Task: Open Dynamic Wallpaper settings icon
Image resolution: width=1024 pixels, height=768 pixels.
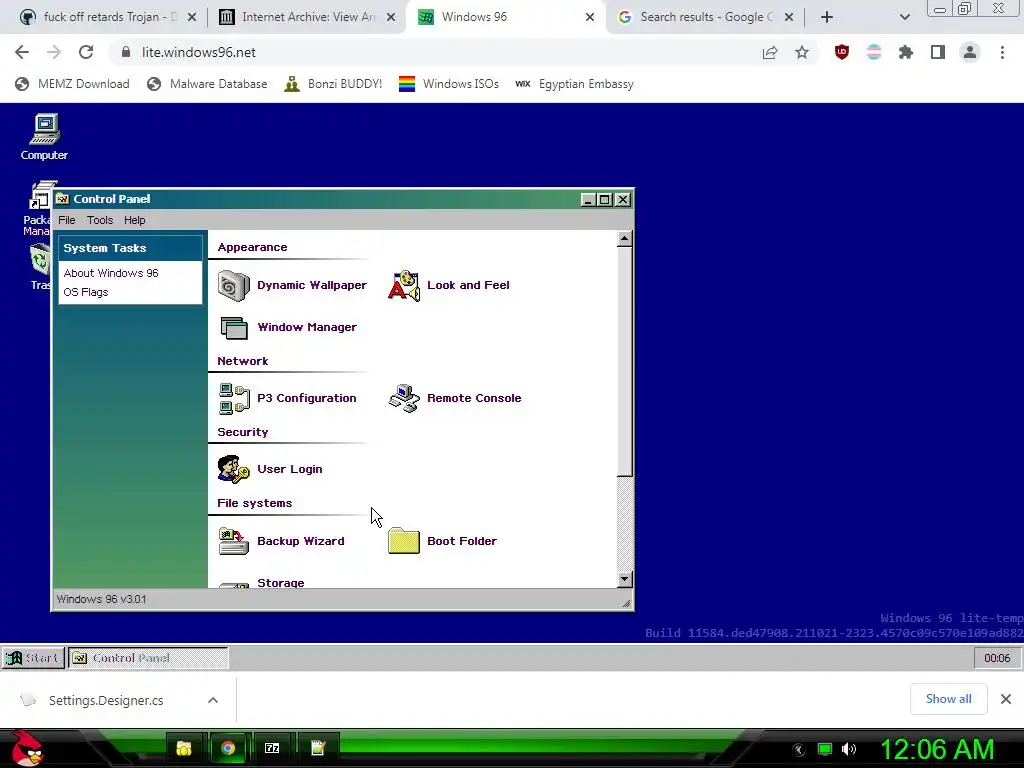Action: coord(233,285)
